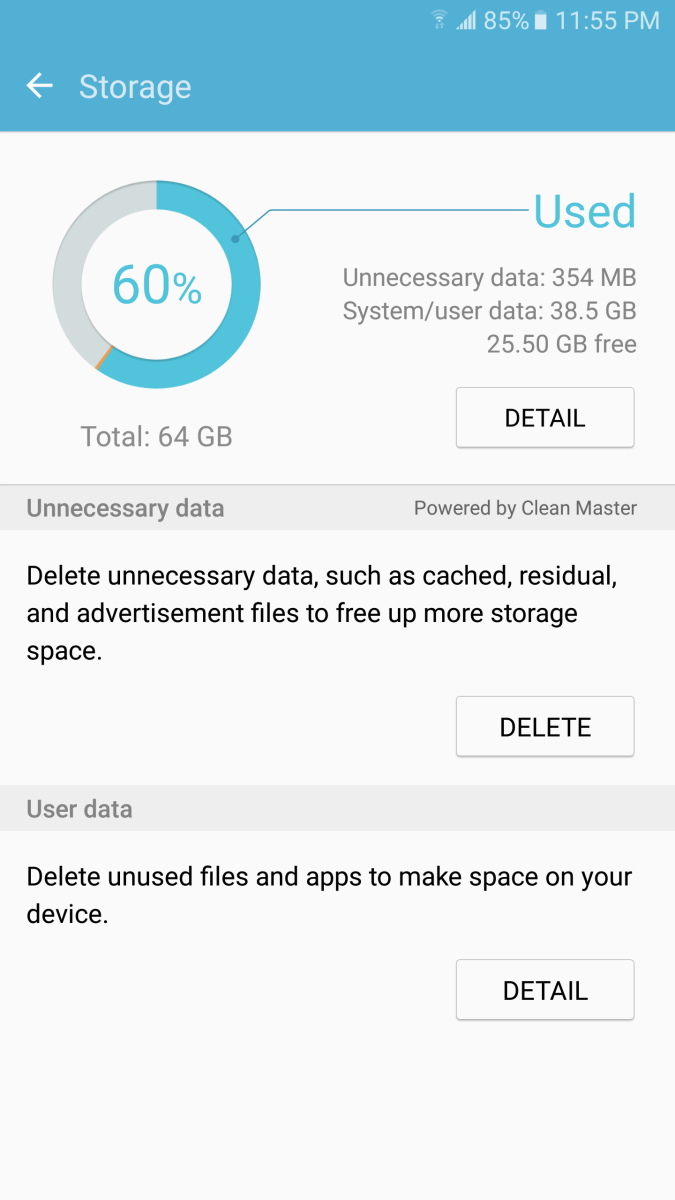The width and height of the screenshot is (675, 1200).
Task: Tap the Wi-Fi icon in the status bar
Action: (x=439, y=20)
